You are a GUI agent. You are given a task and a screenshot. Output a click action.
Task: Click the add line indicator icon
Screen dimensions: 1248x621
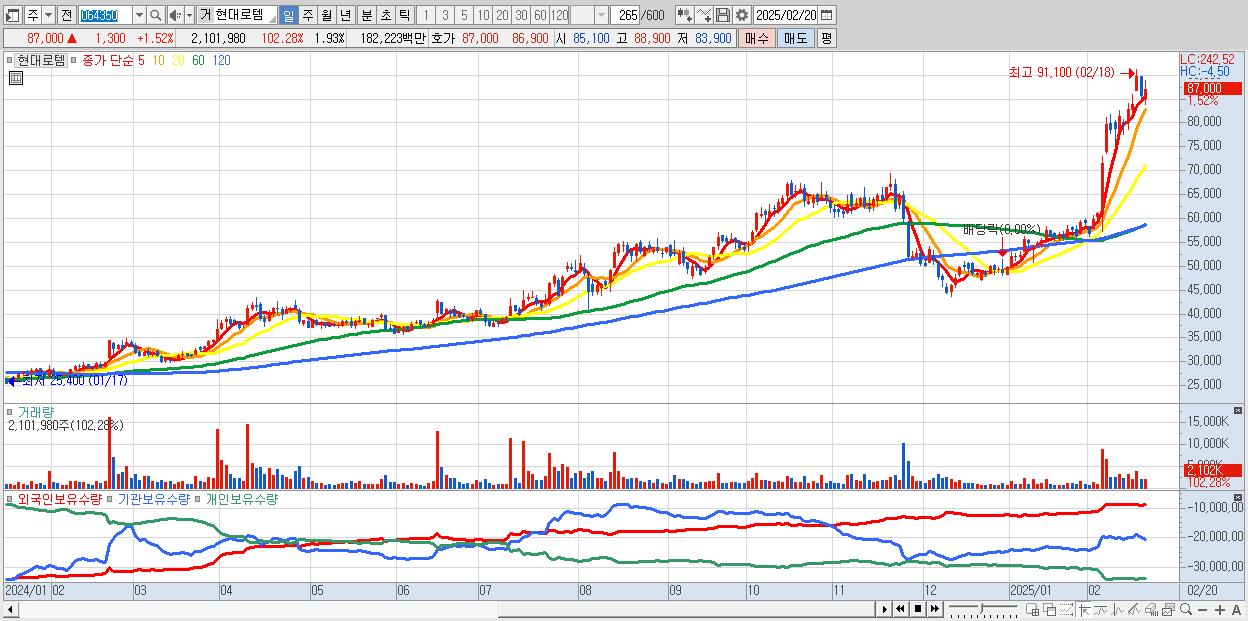704,15
